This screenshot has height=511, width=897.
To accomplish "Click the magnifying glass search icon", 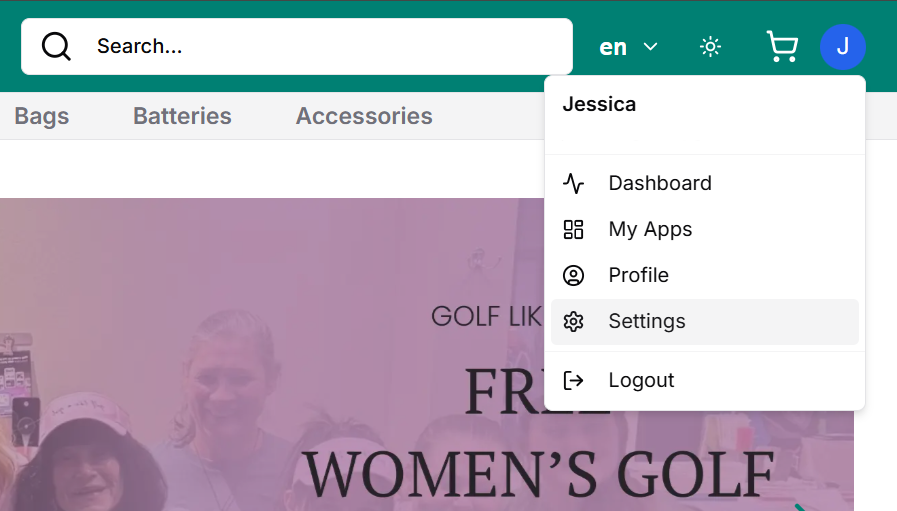I will (56, 46).
